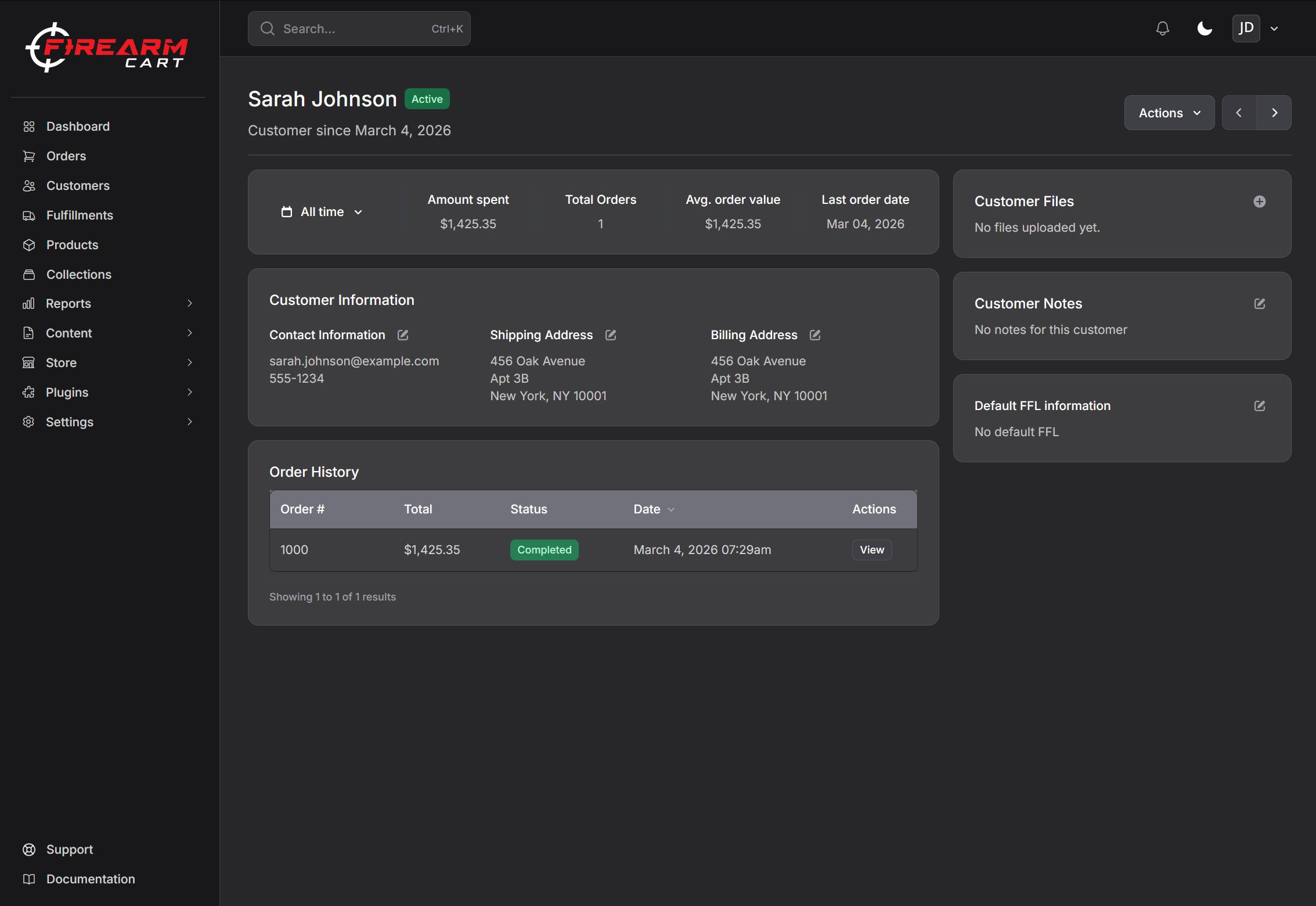Image resolution: width=1316 pixels, height=906 pixels.
Task: View order 1000
Action: (x=872, y=550)
